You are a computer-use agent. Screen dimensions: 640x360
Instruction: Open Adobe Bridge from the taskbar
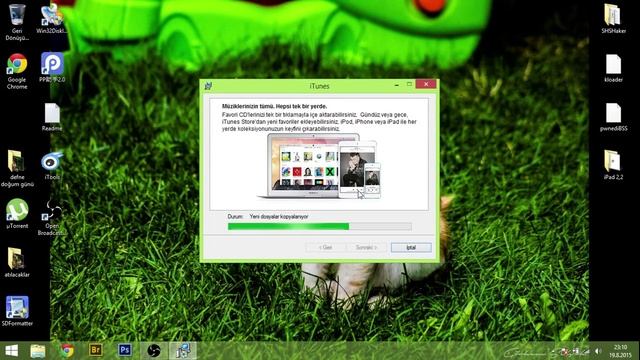click(96, 350)
